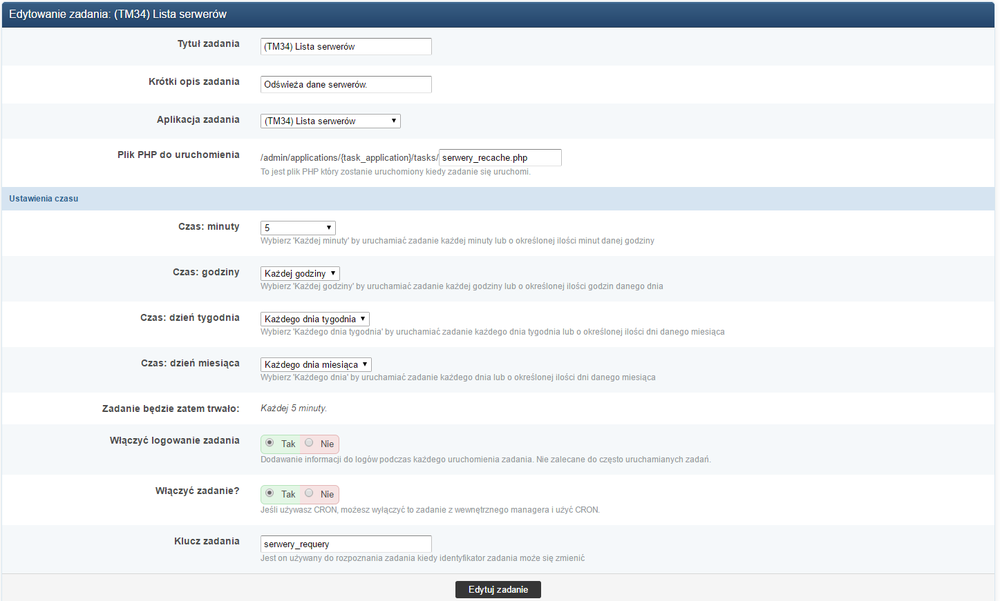Image resolution: width=1000 pixels, height=601 pixels.
Task: Click the Plik PHP do uruchomienia label
Action: [x=178, y=155]
